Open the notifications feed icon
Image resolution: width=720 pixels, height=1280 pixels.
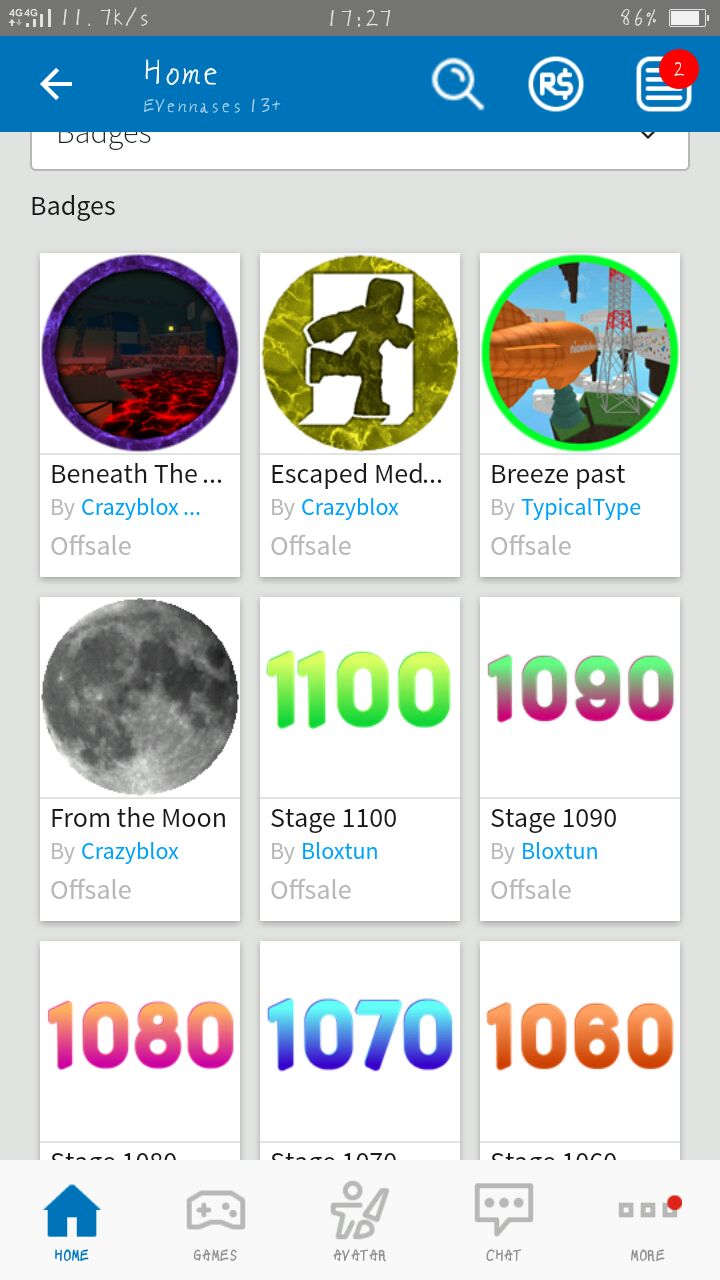(663, 84)
